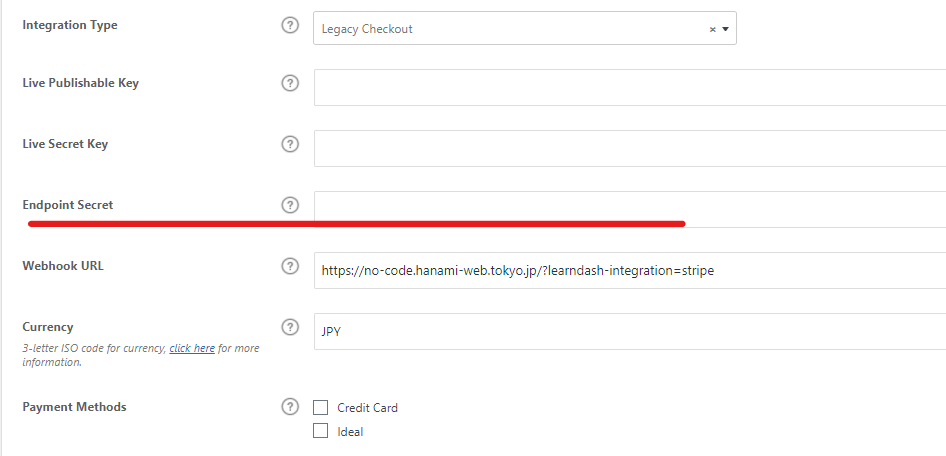This screenshot has width=946, height=456.
Task: Tick the Ideal payment method checkbox
Action: (x=321, y=431)
